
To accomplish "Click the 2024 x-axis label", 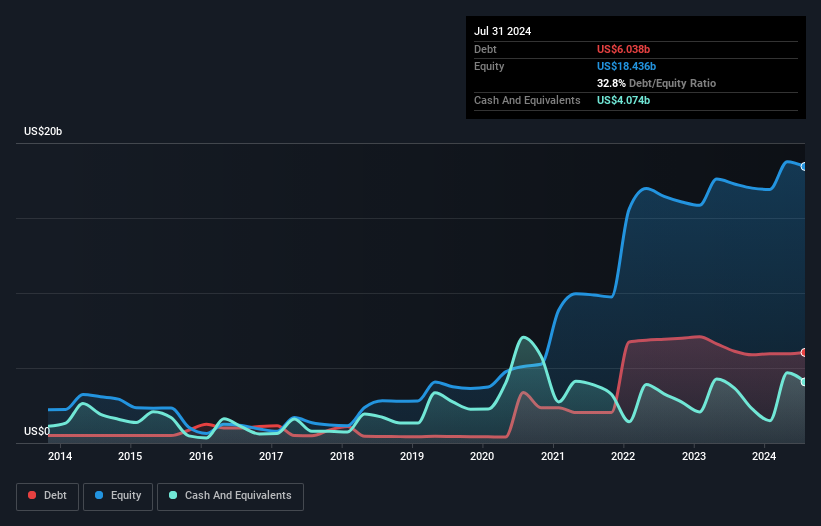I will tap(764, 456).
